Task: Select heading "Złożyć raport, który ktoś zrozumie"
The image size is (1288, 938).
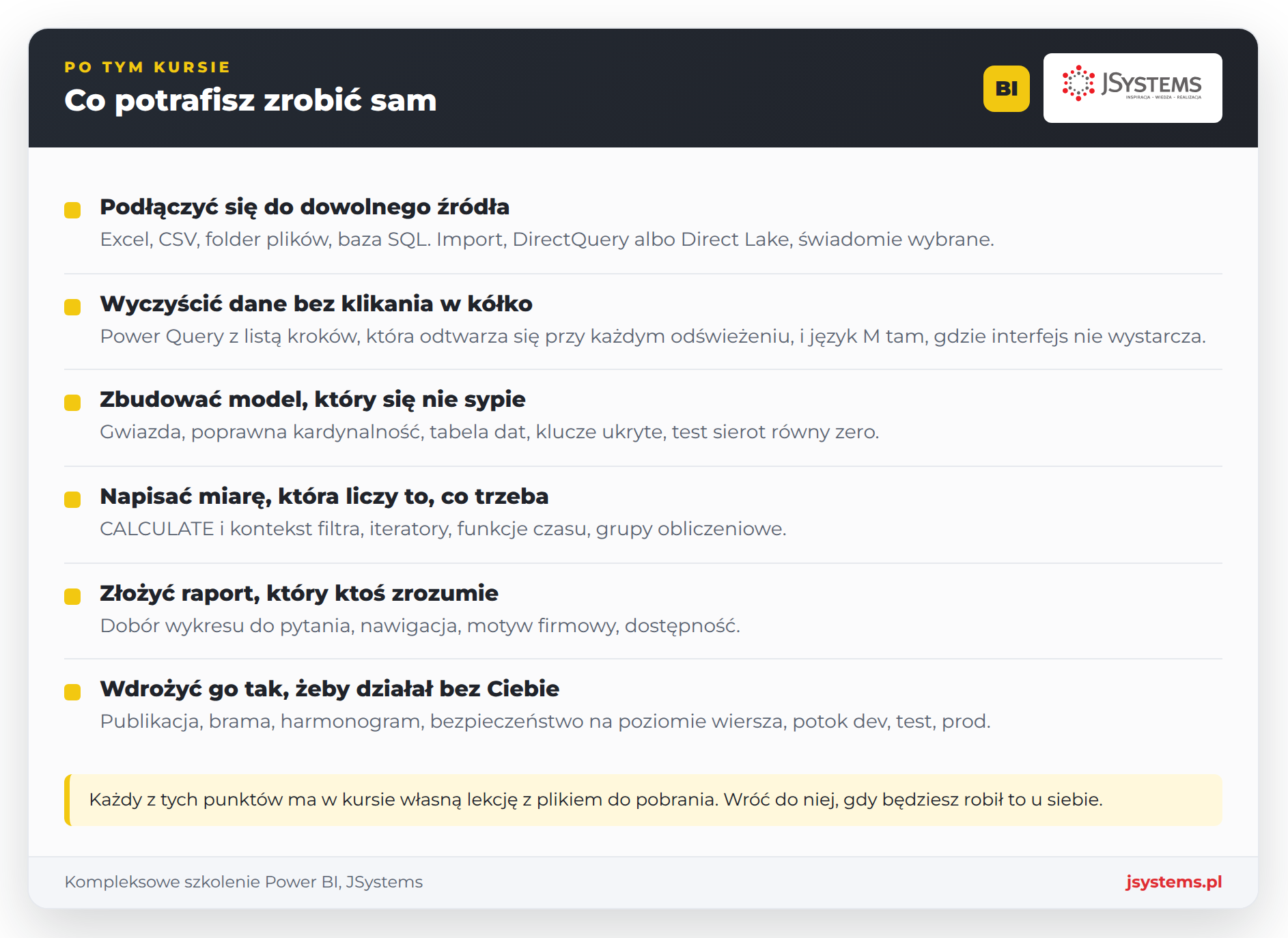Action: point(299,593)
